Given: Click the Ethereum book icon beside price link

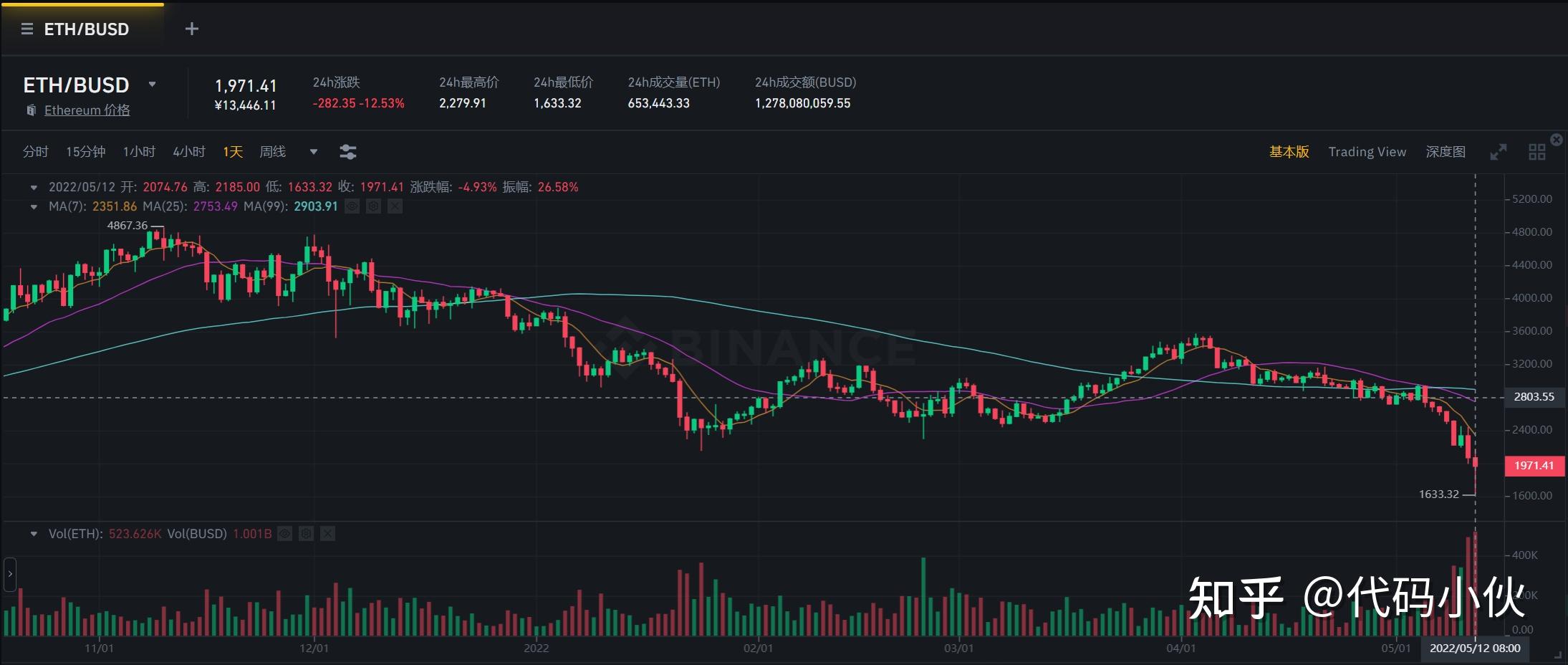Looking at the screenshot, I should [31, 110].
